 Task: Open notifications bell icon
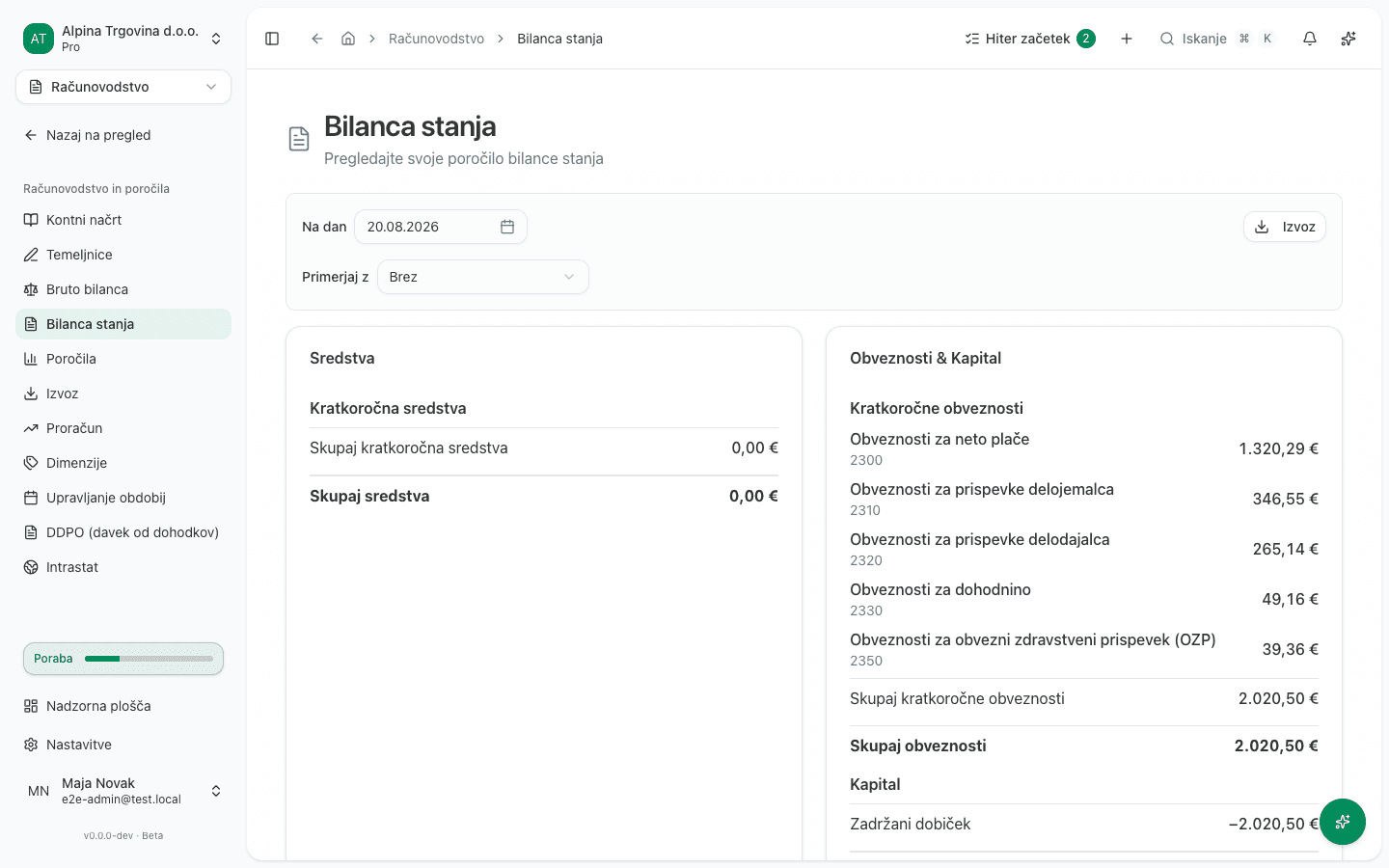pos(1310,39)
